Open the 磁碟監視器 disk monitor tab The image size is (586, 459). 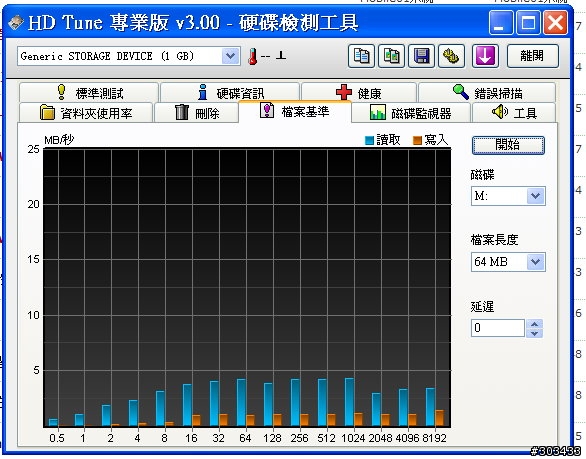click(411, 113)
